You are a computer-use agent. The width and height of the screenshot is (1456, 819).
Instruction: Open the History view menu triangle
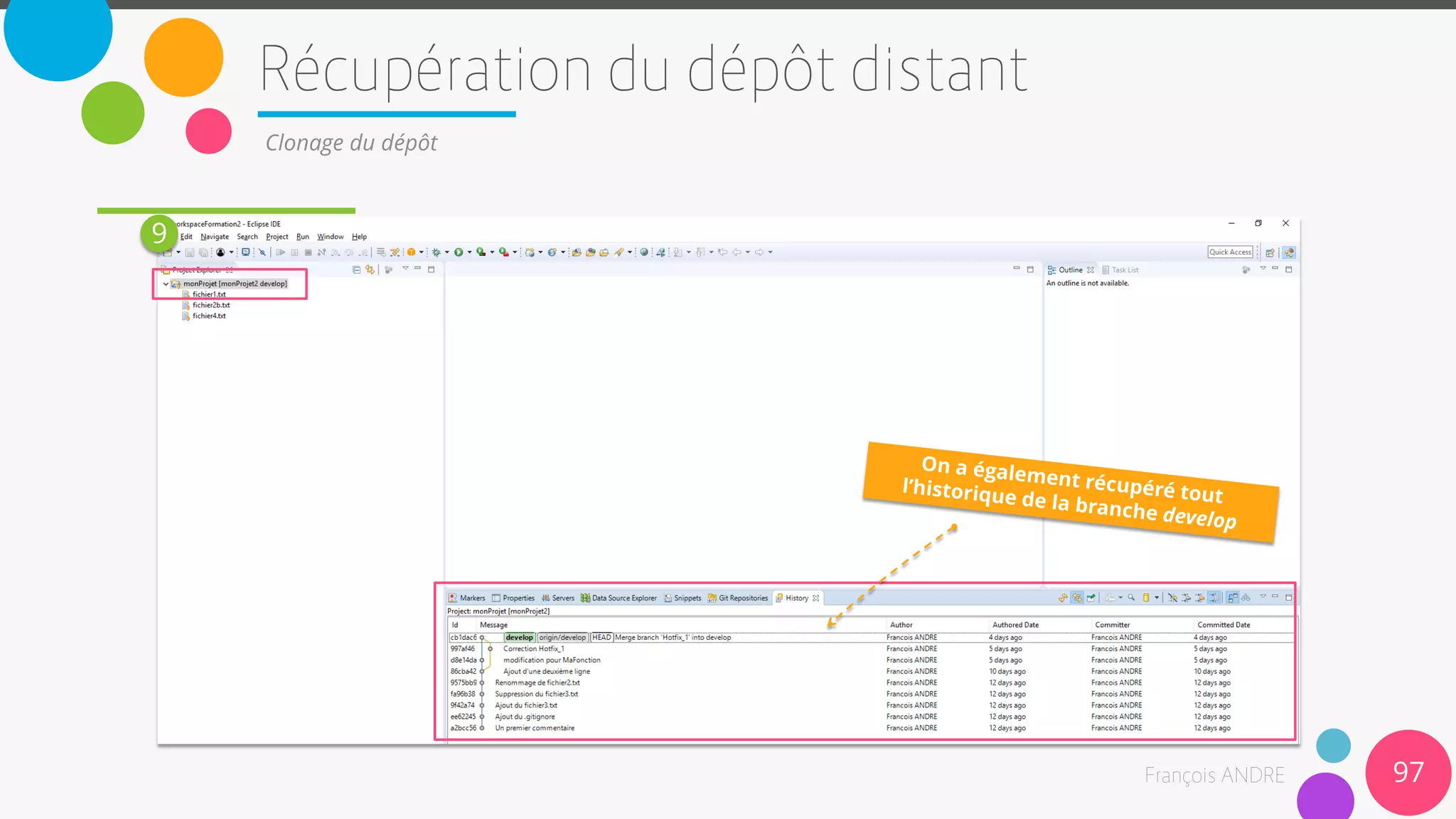coord(1263,597)
